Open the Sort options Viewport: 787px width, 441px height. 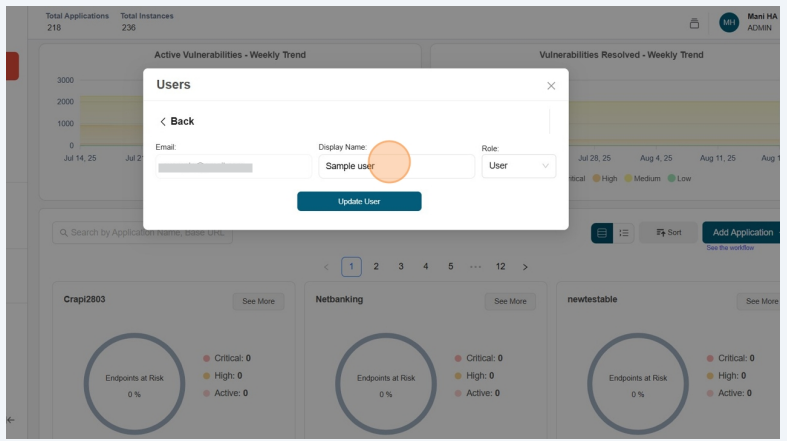(668, 232)
